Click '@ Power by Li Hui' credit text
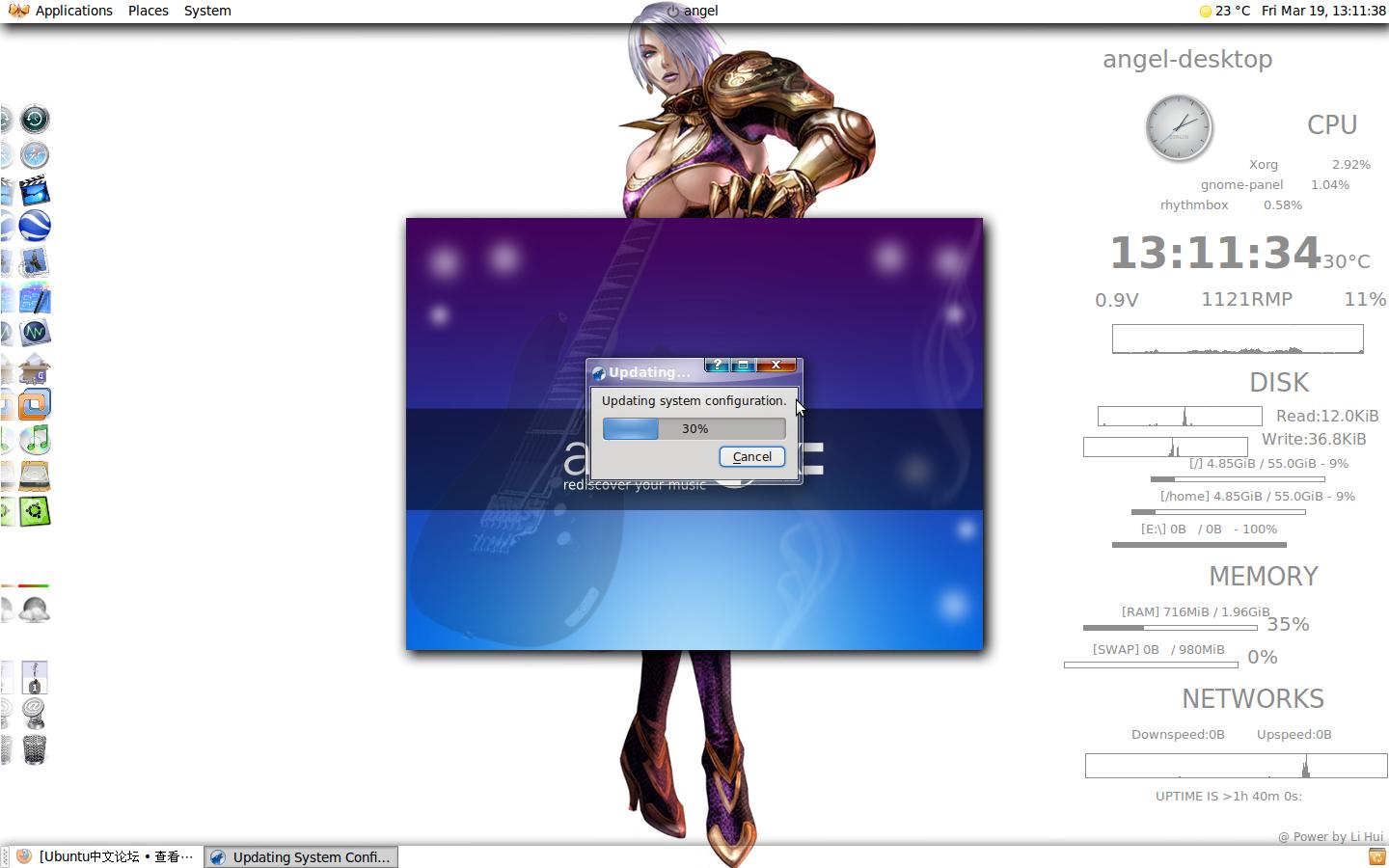1389x868 pixels. coord(1331,837)
